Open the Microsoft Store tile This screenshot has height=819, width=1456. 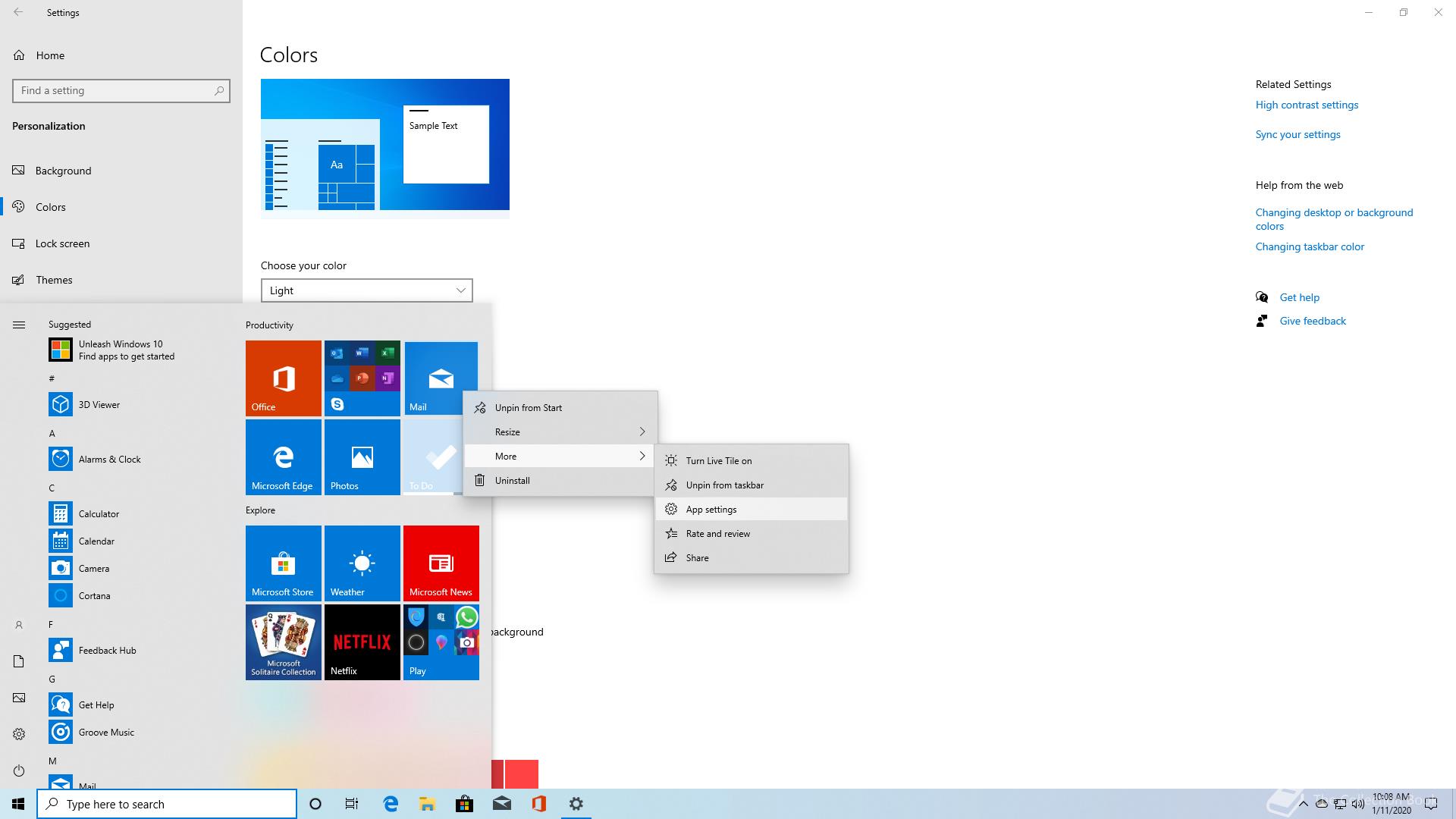tap(284, 563)
